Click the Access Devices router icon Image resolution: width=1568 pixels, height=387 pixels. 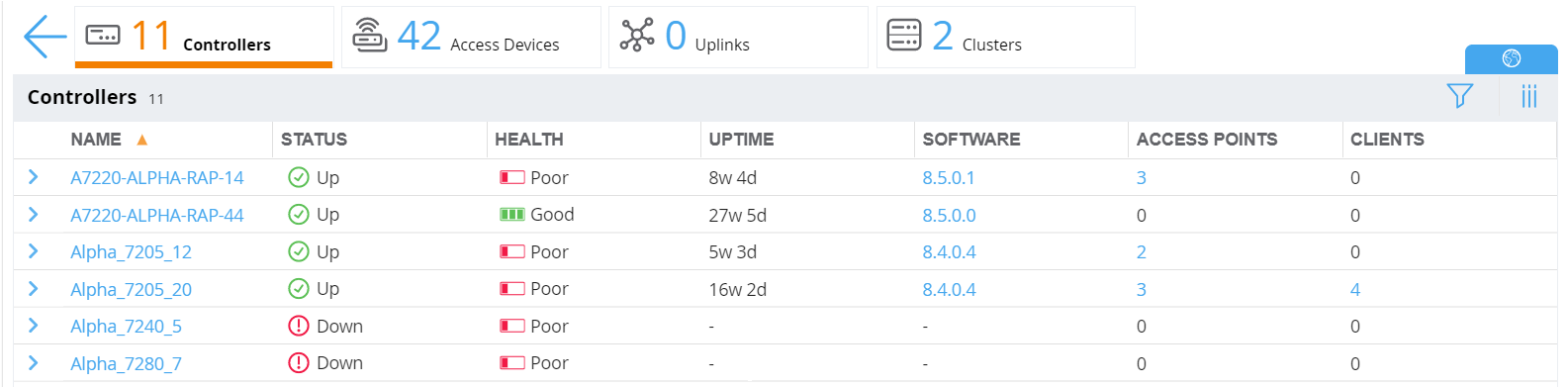pyautogui.click(x=370, y=36)
